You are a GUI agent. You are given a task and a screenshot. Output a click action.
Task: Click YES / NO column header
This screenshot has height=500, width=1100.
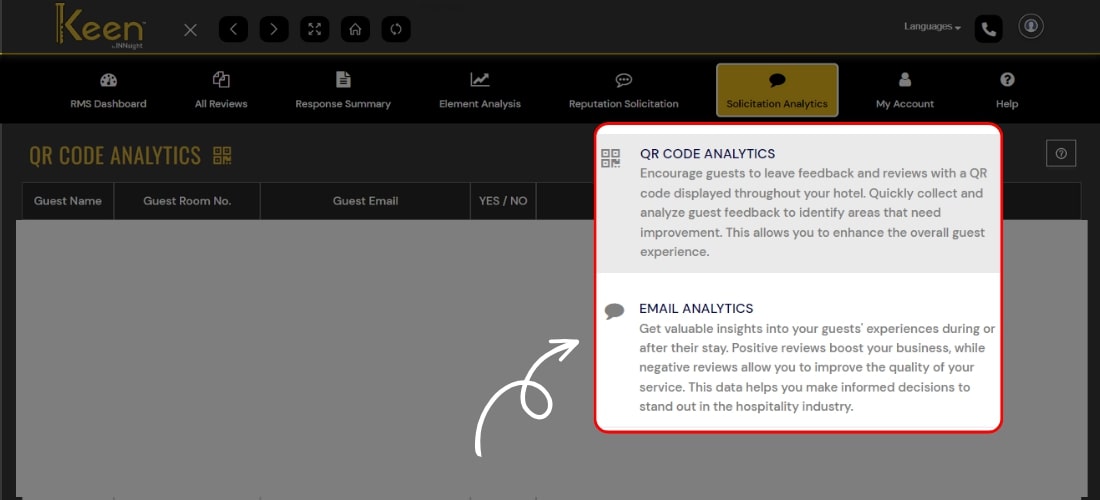pyautogui.click(x=503, y=201)
